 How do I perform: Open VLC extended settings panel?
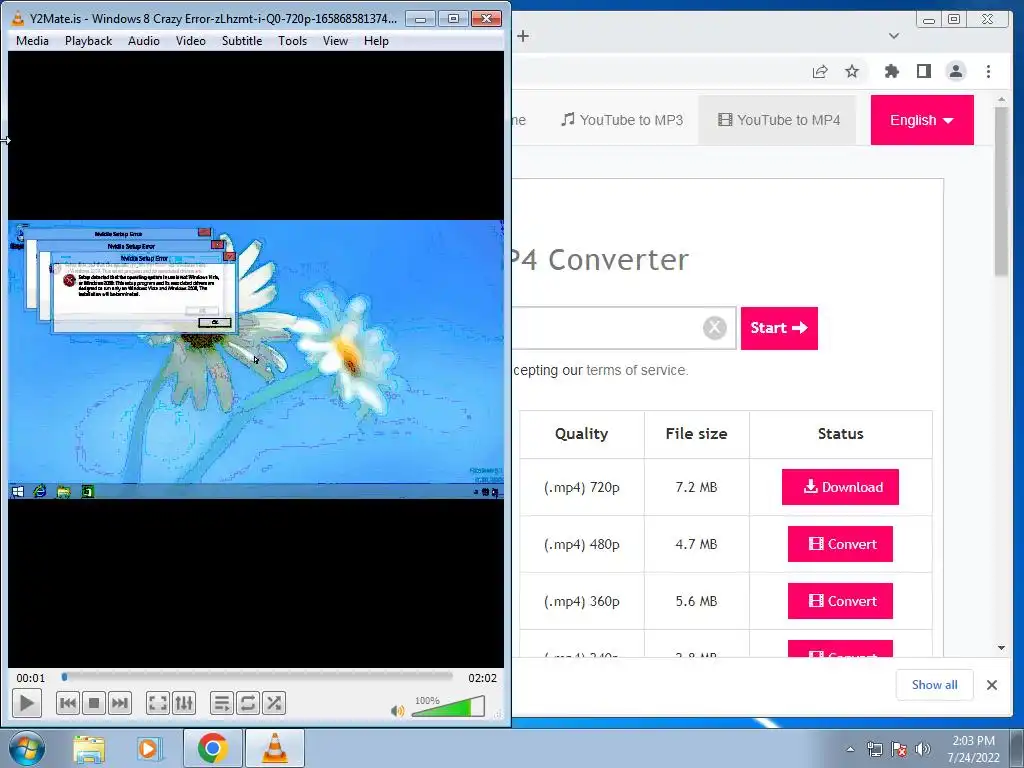pyautogui.click(x=184, y=703)
